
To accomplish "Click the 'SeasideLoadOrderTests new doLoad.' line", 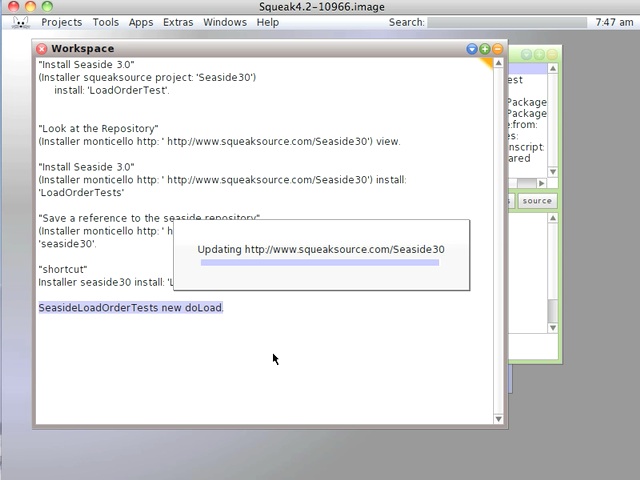I will point(131,308).
